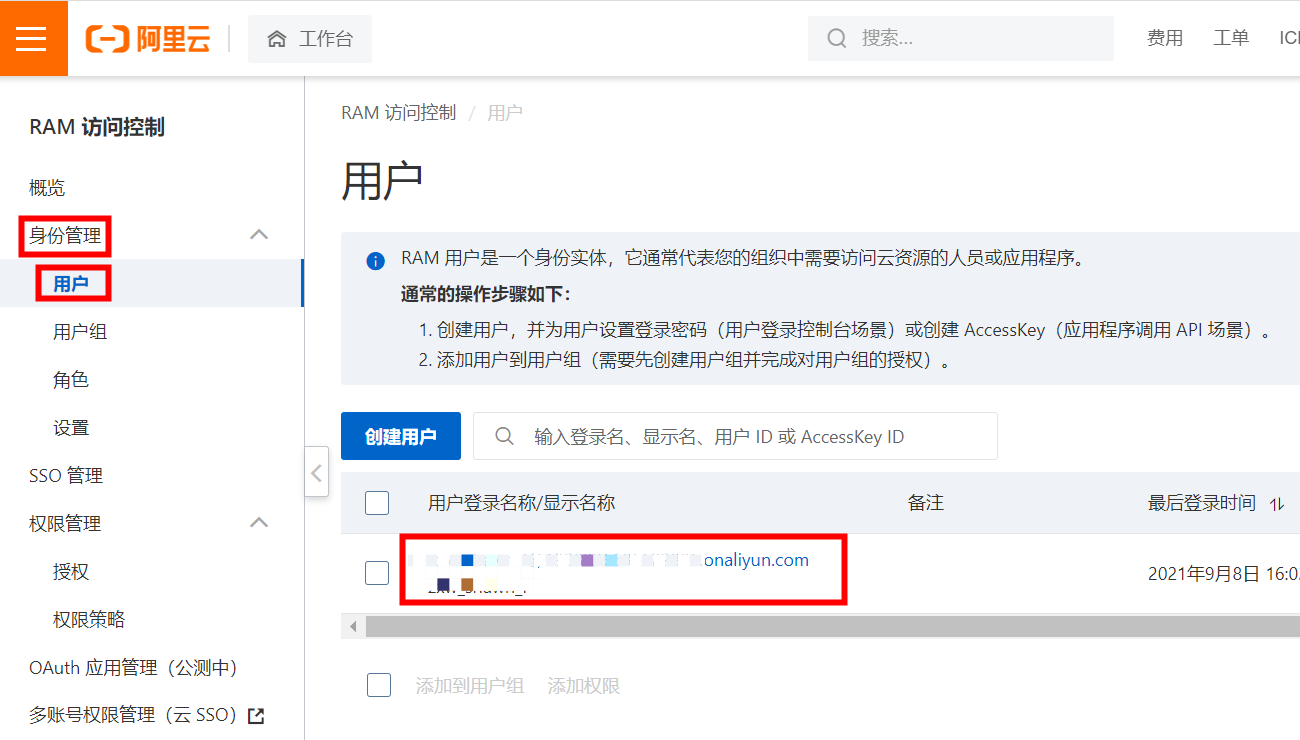The width and height of the screenshot is (1300, 740).
Task: Collapse the 身份管理 section
Action: click(x=258, y=235)
